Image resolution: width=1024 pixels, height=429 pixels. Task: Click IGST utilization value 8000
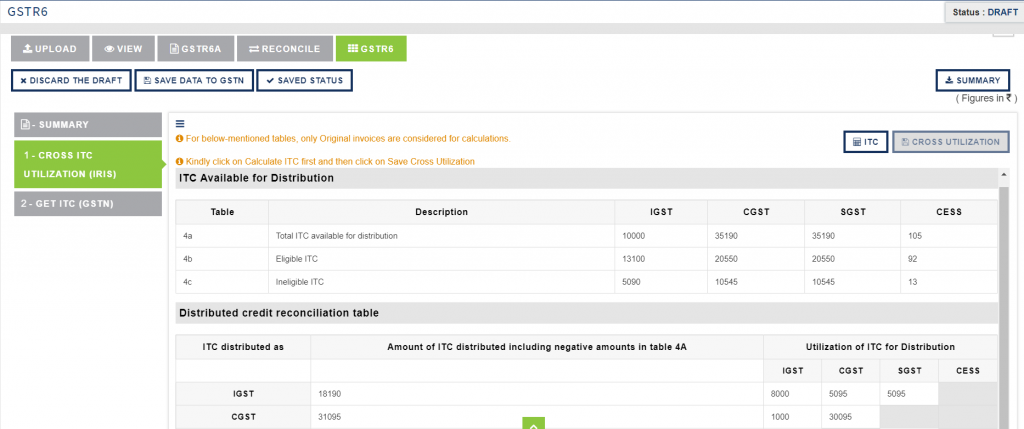click(781, 394)
